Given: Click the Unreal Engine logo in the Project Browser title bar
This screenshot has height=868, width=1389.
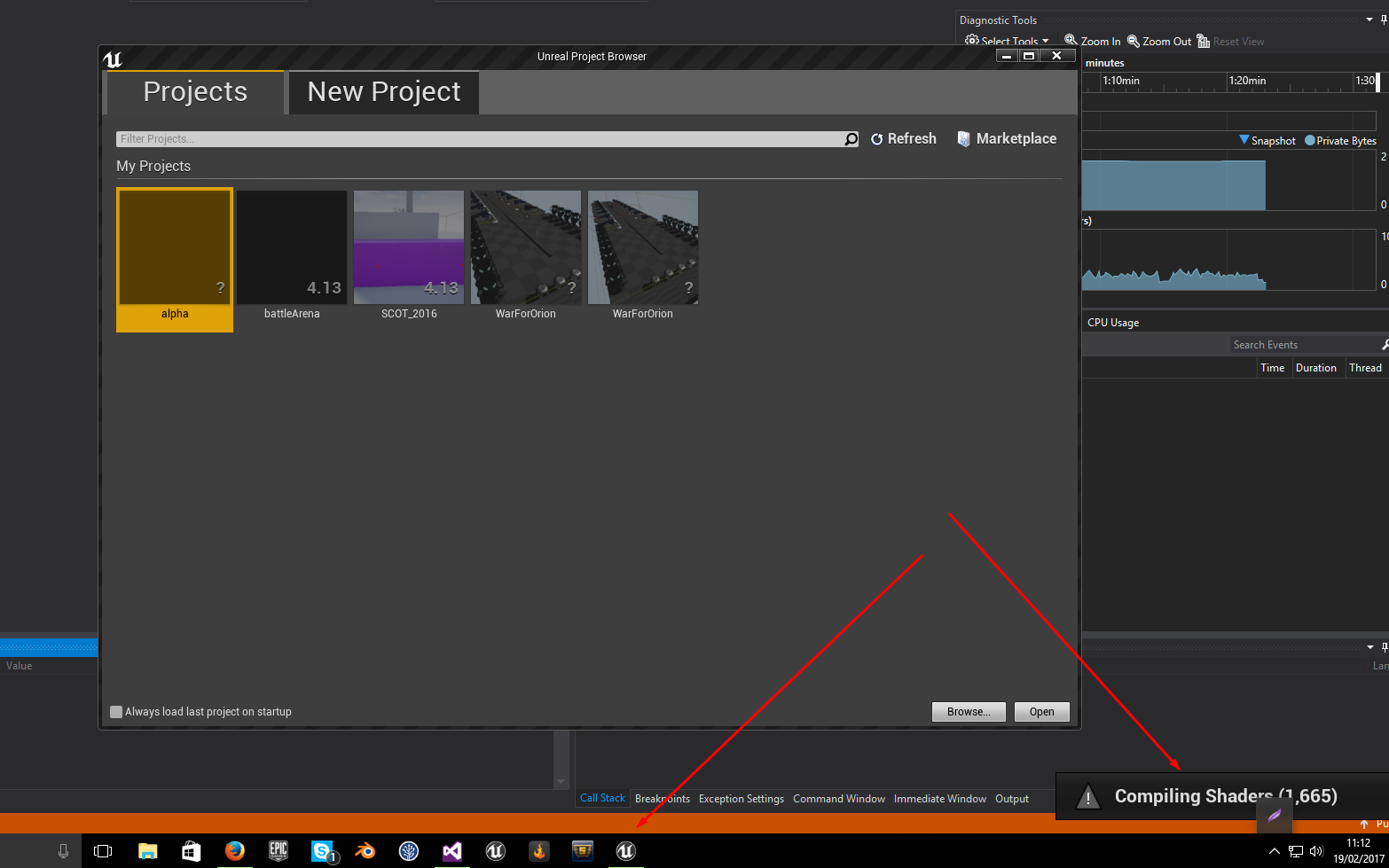Looking at the screenshot, I should coord(113,59).
